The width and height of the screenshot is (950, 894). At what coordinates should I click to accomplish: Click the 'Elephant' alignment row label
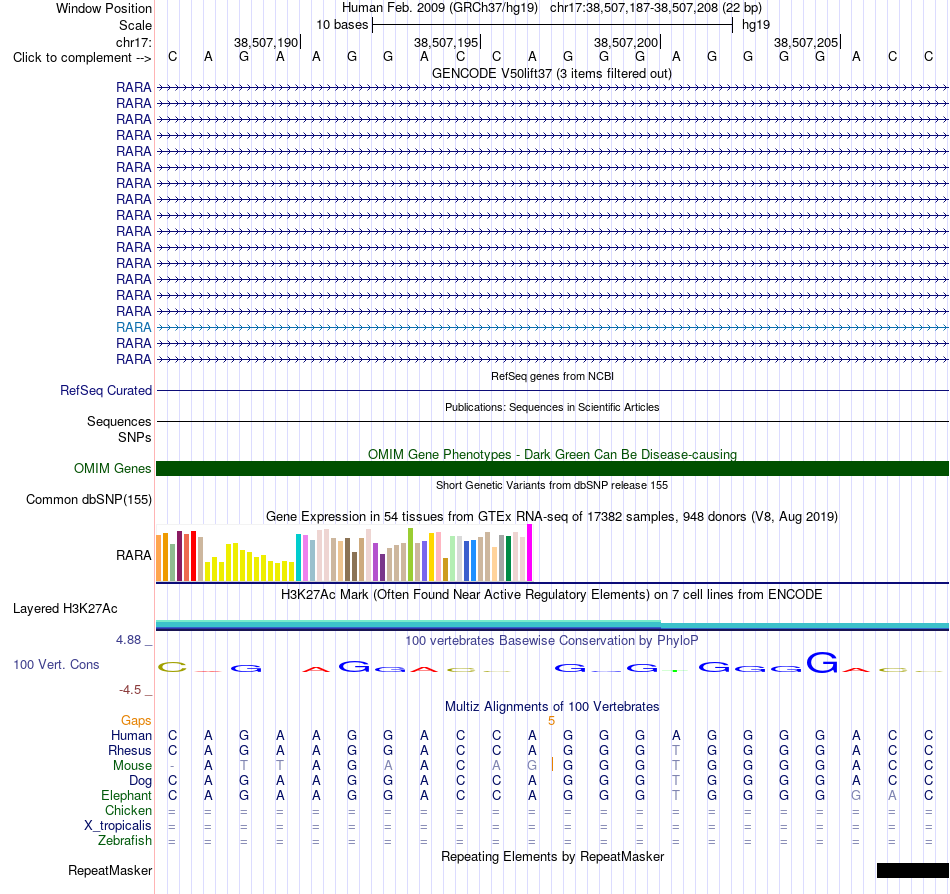click(126, 795)
